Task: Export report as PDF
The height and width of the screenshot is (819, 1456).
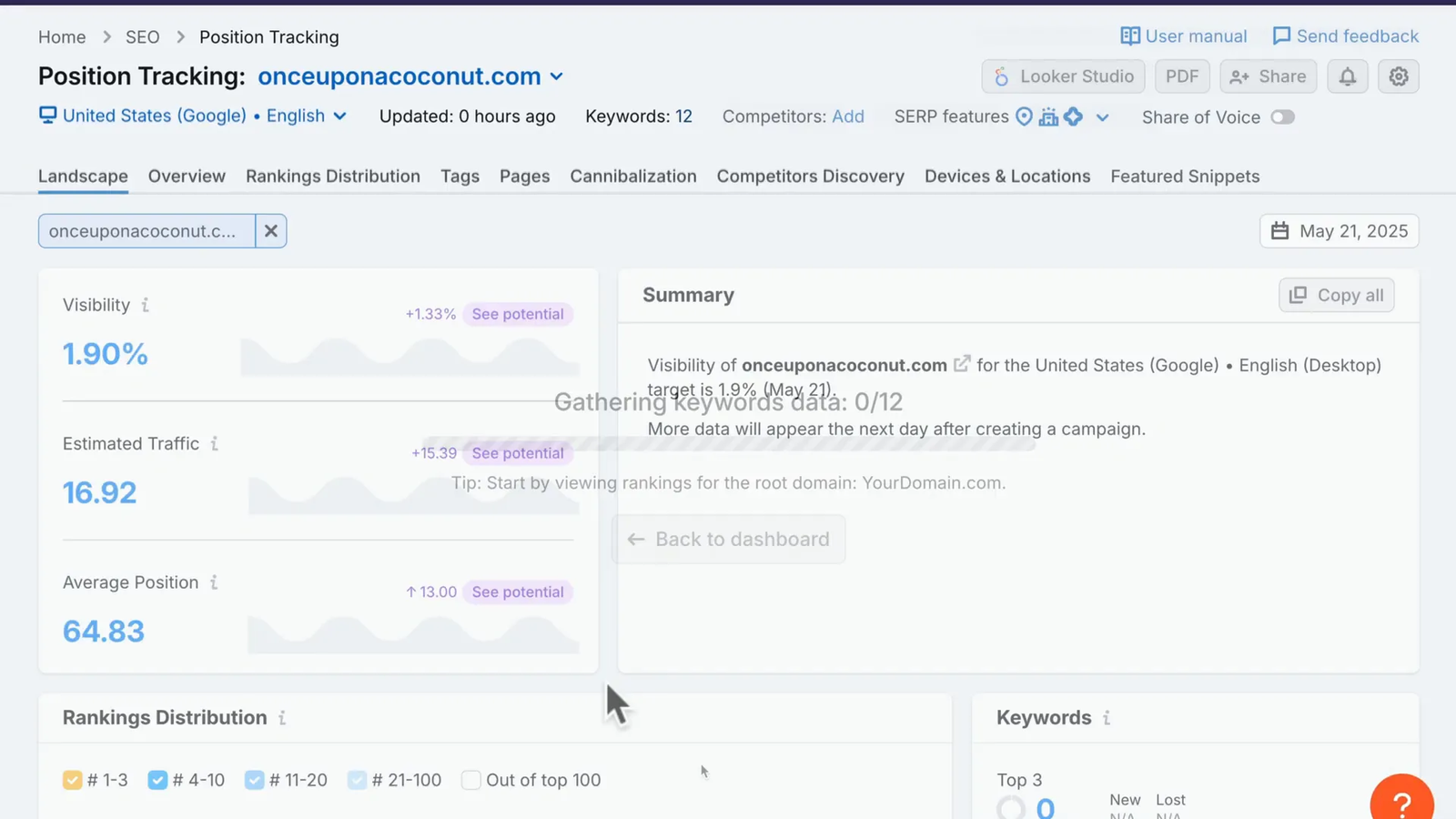Action: [x=1182, y=76]
